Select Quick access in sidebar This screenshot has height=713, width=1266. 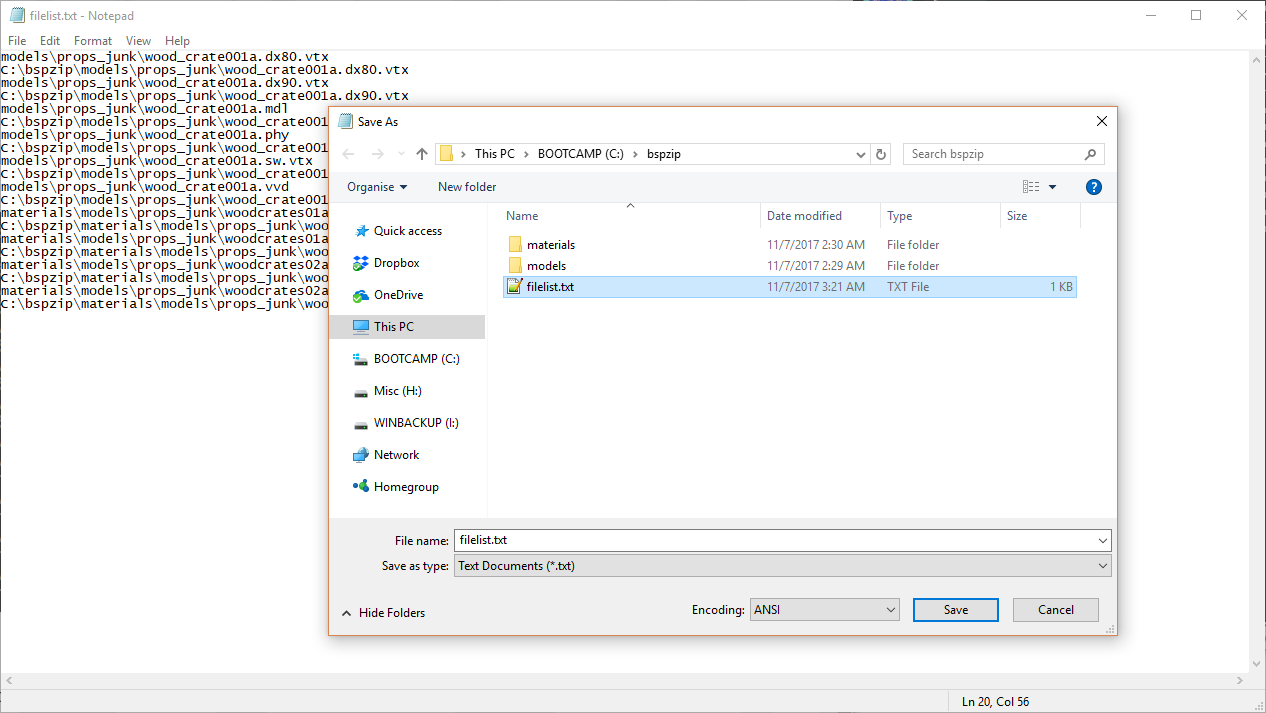(x=407, y=231)
